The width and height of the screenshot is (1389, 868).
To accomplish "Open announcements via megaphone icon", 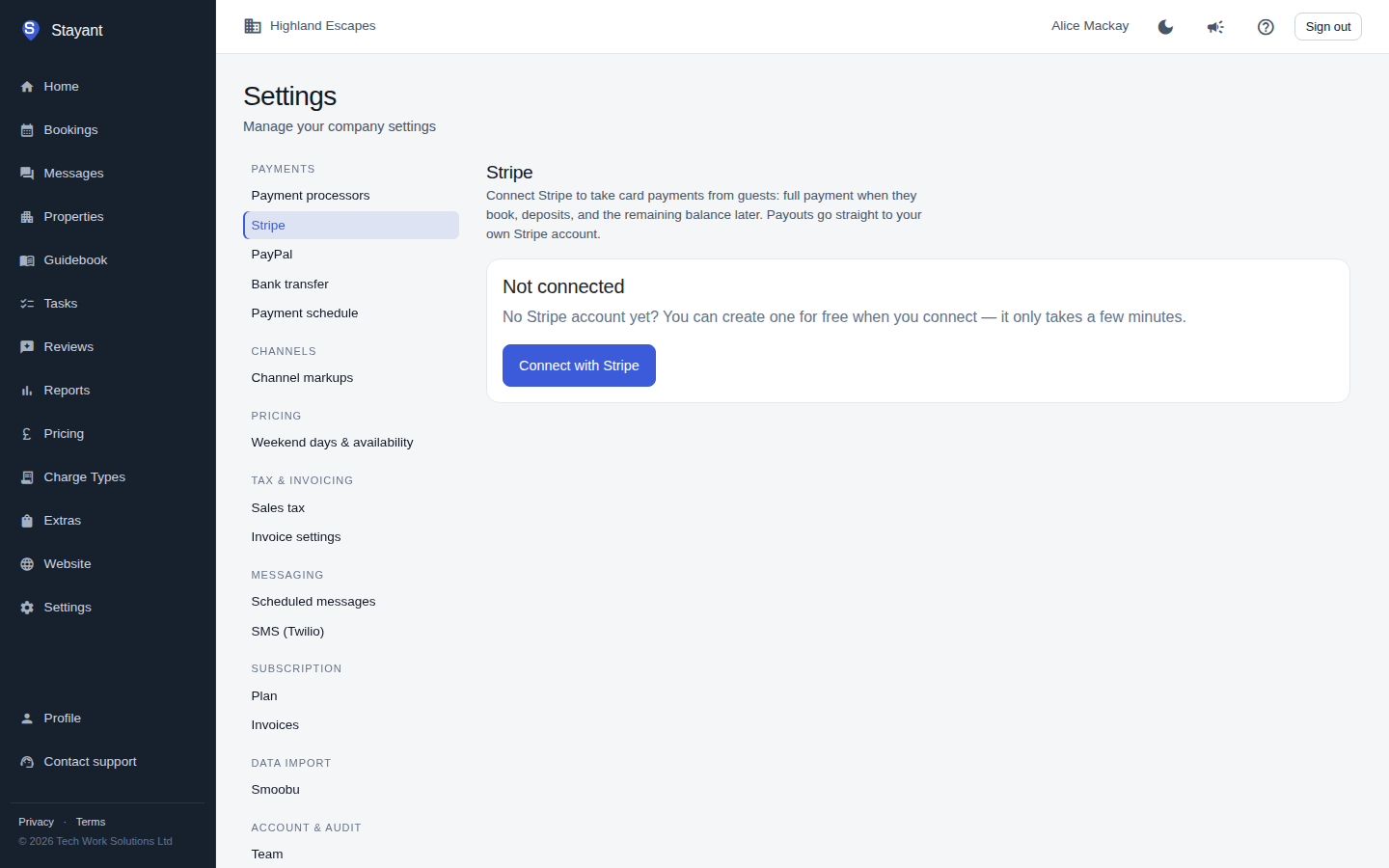I will click(1215, 27).
